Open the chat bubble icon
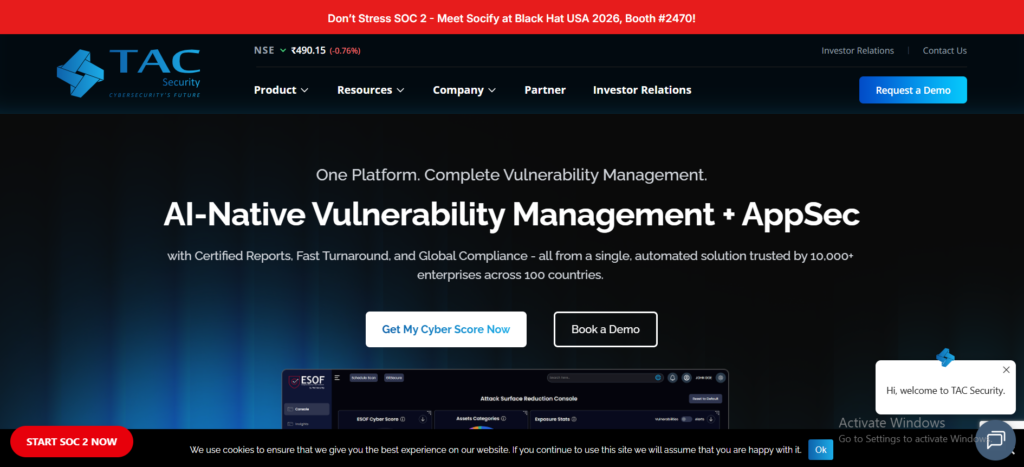 click(995, 440)
